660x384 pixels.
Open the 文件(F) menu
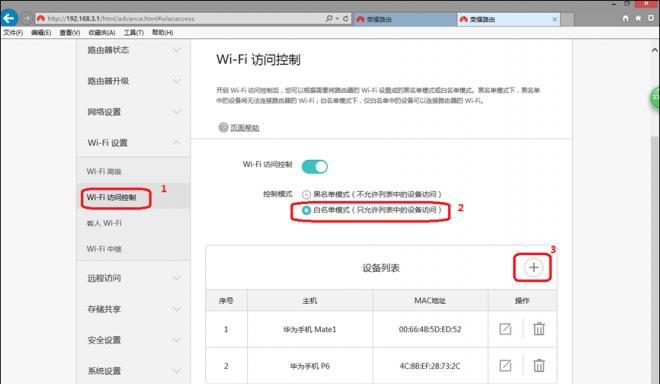(x=13, y=32)
